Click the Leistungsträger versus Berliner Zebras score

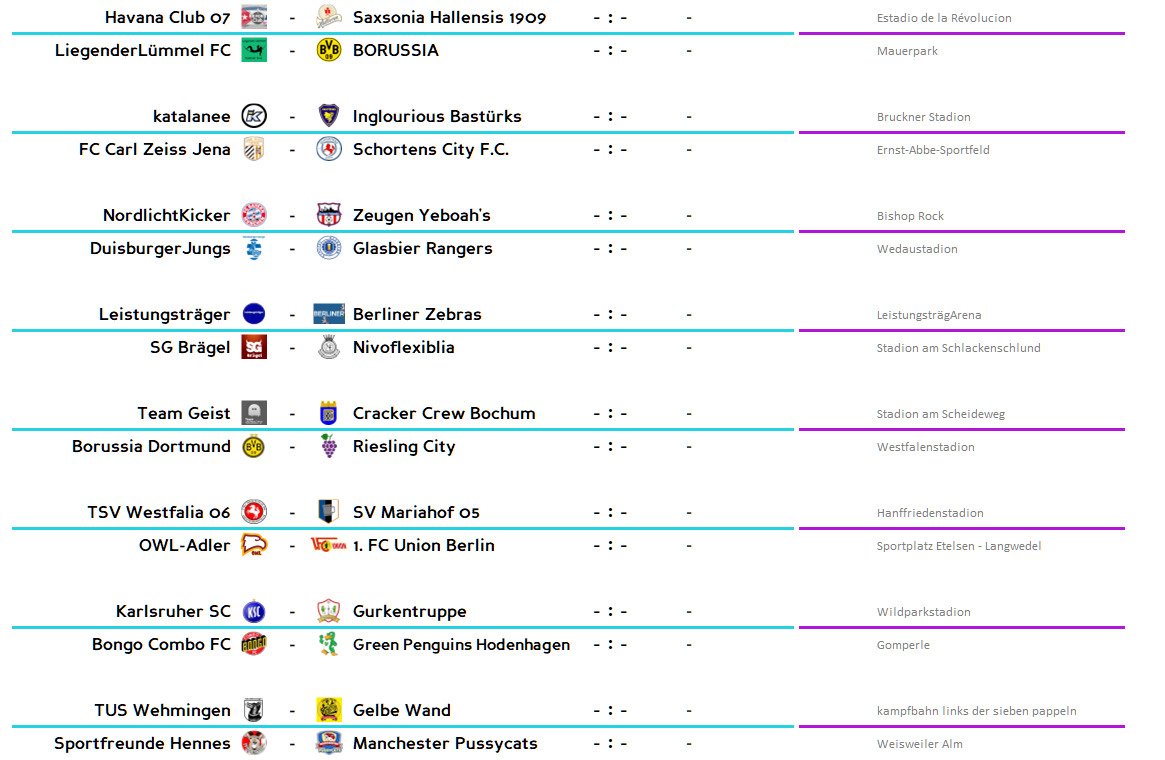pos(610,314)
